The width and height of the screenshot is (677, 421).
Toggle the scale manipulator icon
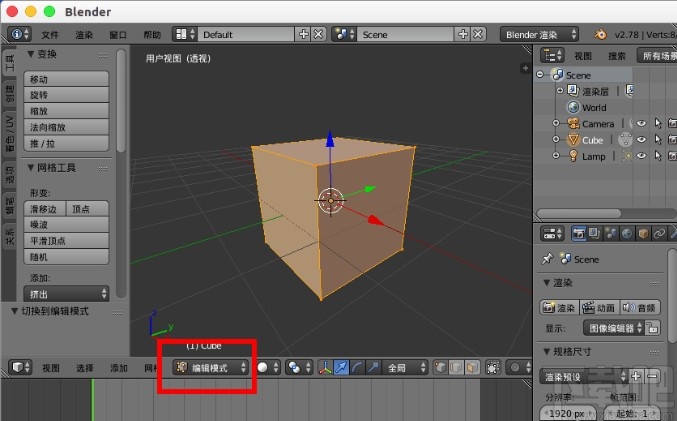pyautogui.click(x=373, y=367)
